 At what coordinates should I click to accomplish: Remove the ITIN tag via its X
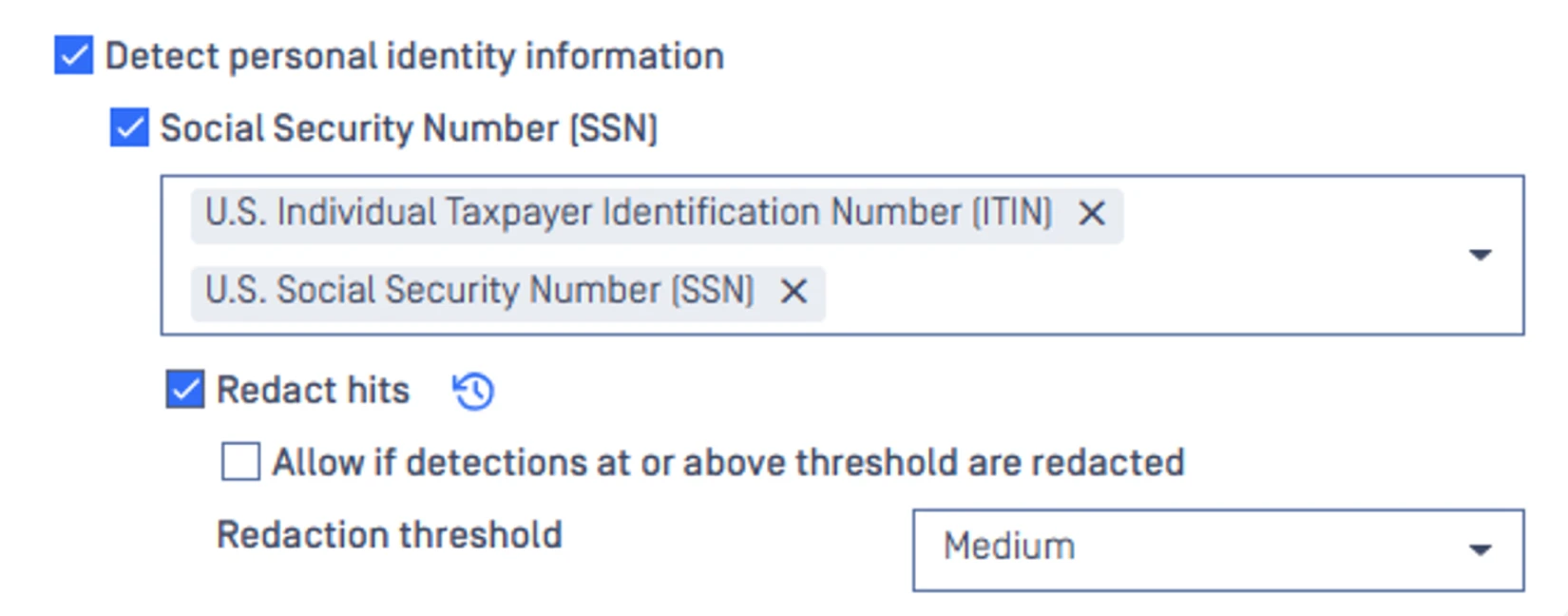pos(1092,214)
